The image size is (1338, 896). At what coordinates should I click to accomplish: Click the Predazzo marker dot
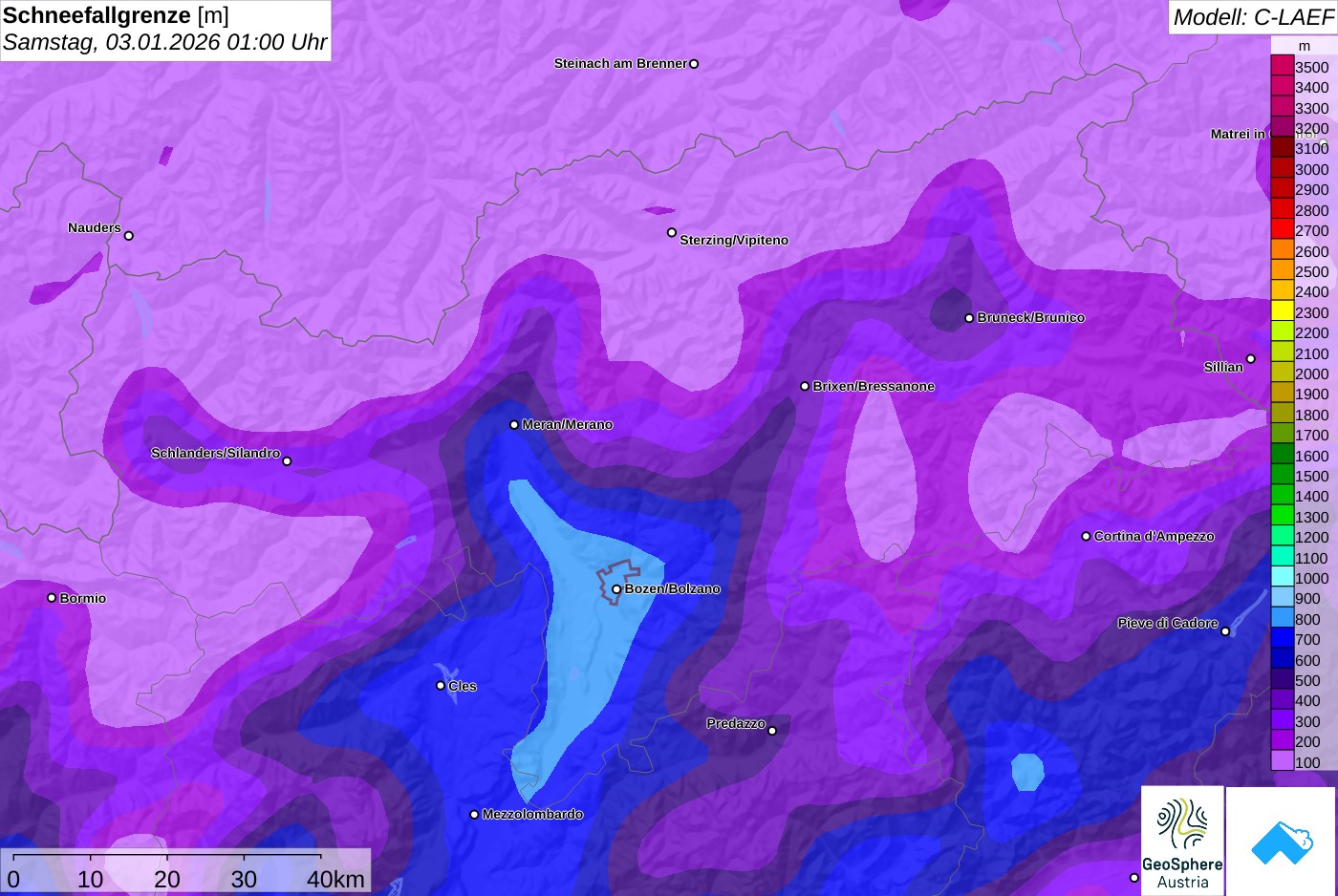[x=772, y=731]
